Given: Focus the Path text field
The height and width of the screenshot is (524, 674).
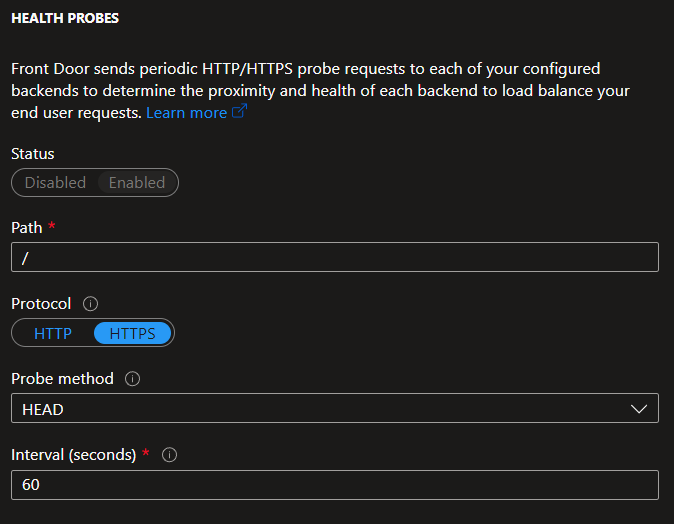Looking at the screenshot, I should tap(335, 257).
